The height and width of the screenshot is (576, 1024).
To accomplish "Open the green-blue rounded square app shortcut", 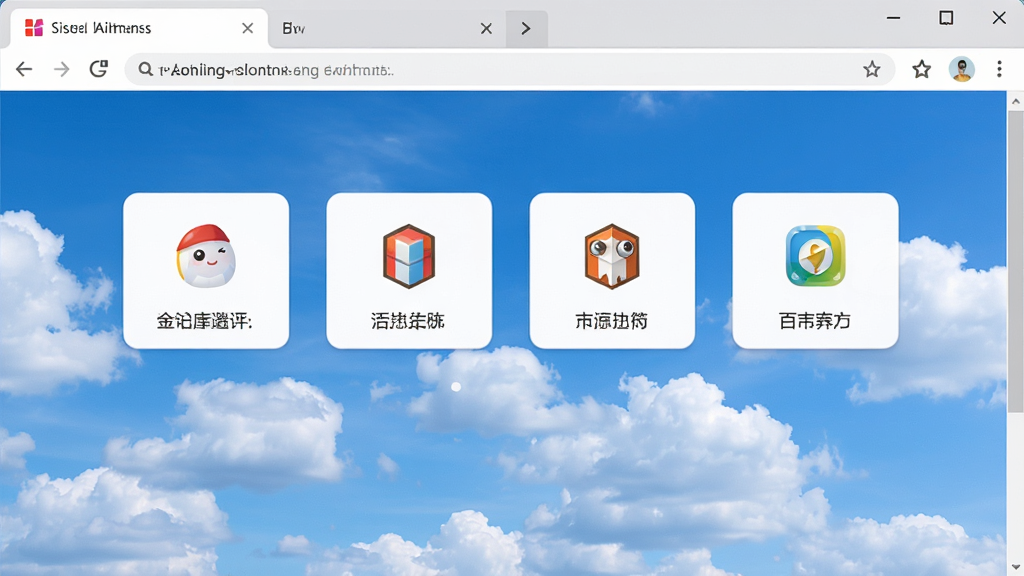I will point(815,270).
